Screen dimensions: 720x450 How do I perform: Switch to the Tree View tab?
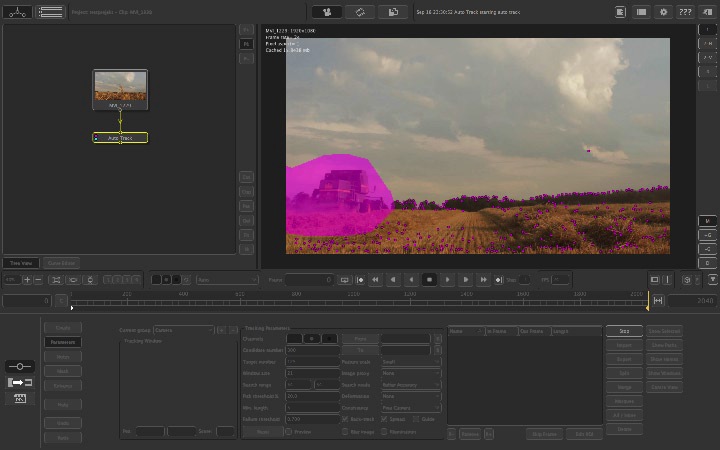pos(21,263)
